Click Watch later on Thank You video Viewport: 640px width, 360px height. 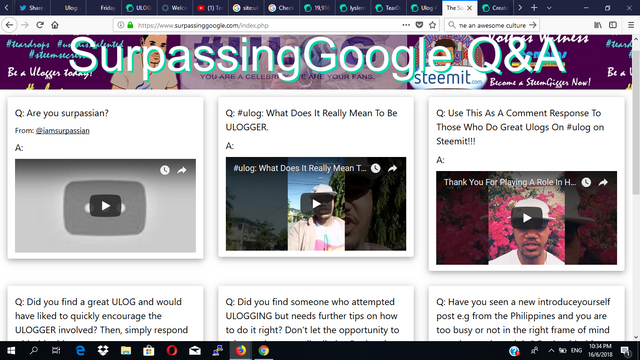point(586,182)
